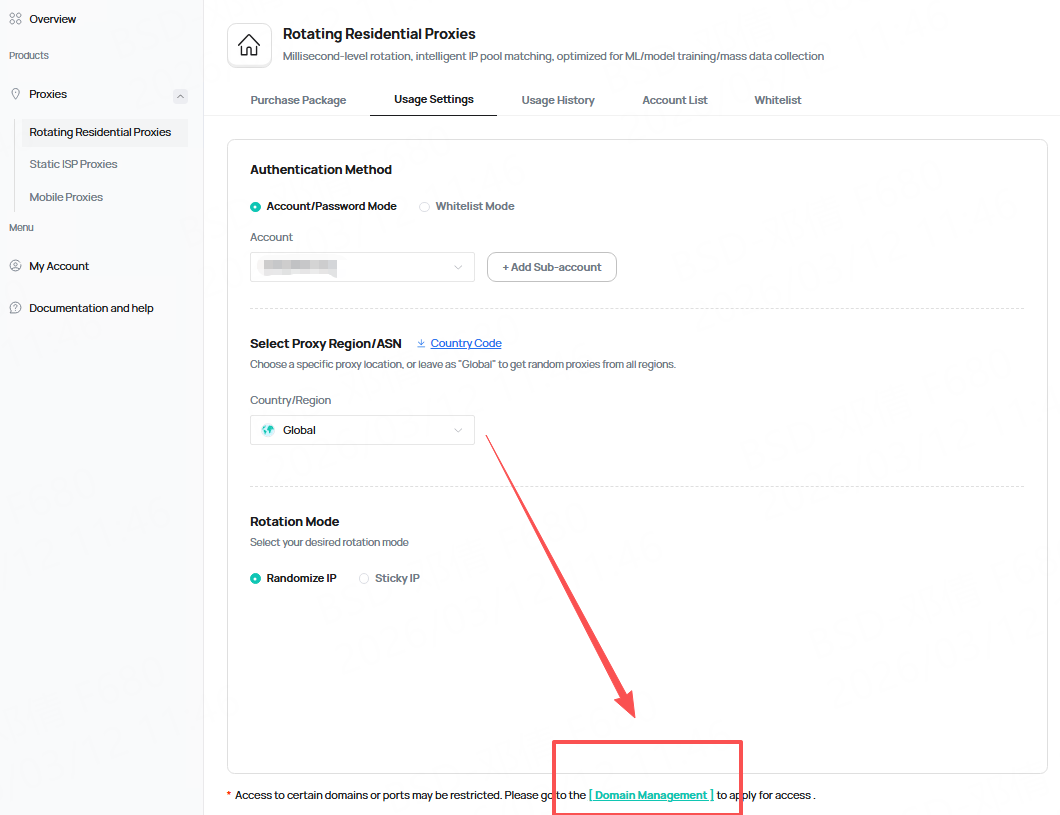The width and height of the screenshot is (1060, 815).
Task: Click the Add Sub-account button
Action: pos(552,267)
